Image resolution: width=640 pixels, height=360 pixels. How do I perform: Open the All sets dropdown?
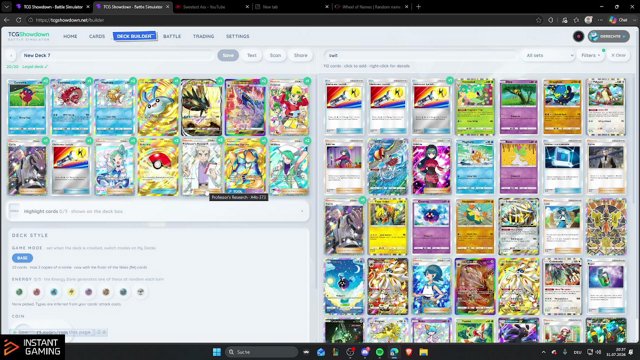[x=549, y=55]
